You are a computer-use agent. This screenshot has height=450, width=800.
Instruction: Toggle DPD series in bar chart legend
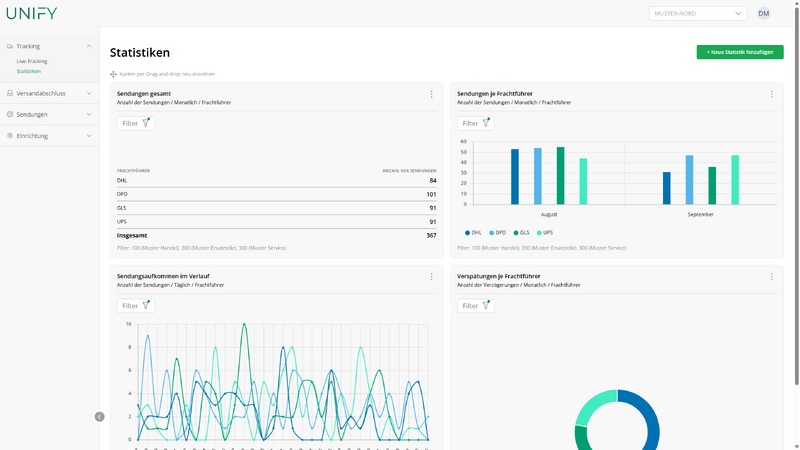click(497, 233)
